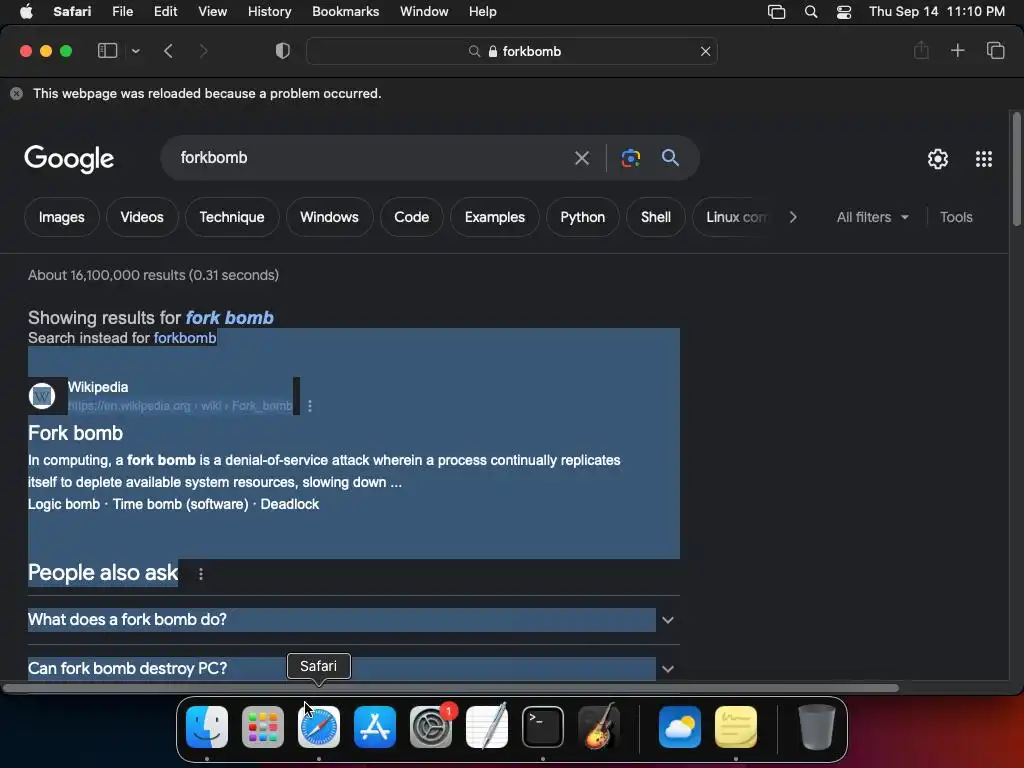Search by image with Google Lens

(x=631, y=157)
